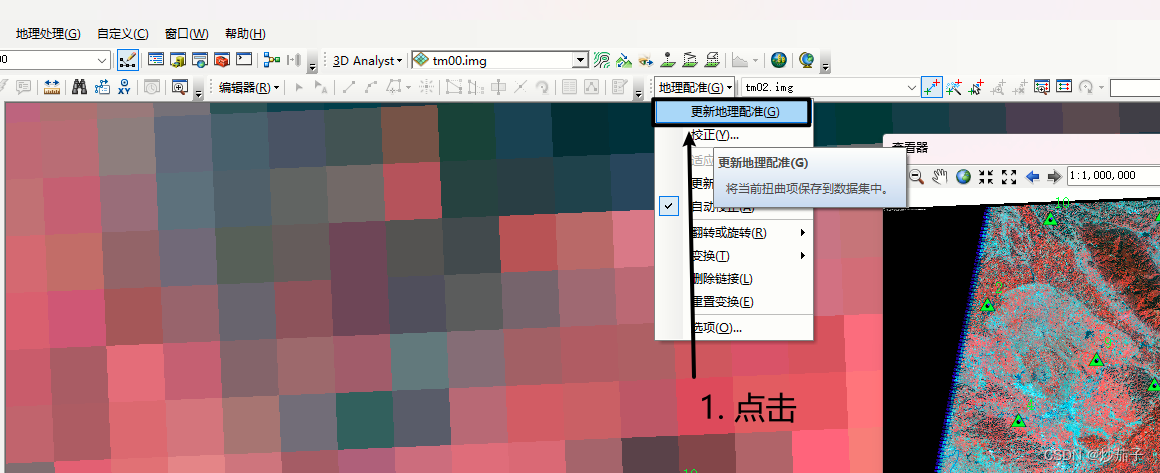Choose 校正(Y)... menu entry
Screen dimensions: 1160x473
coord(734,135)
